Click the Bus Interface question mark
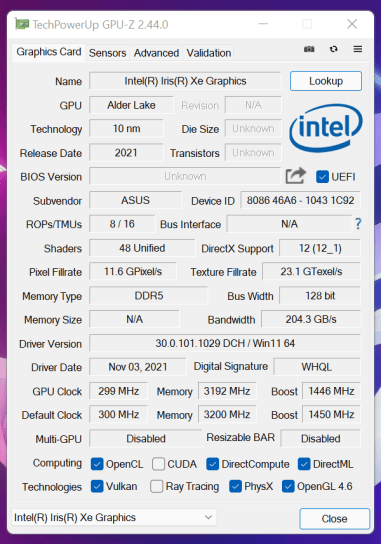The height and width of the screenshot is (544, 381). [x=358, y=224]
